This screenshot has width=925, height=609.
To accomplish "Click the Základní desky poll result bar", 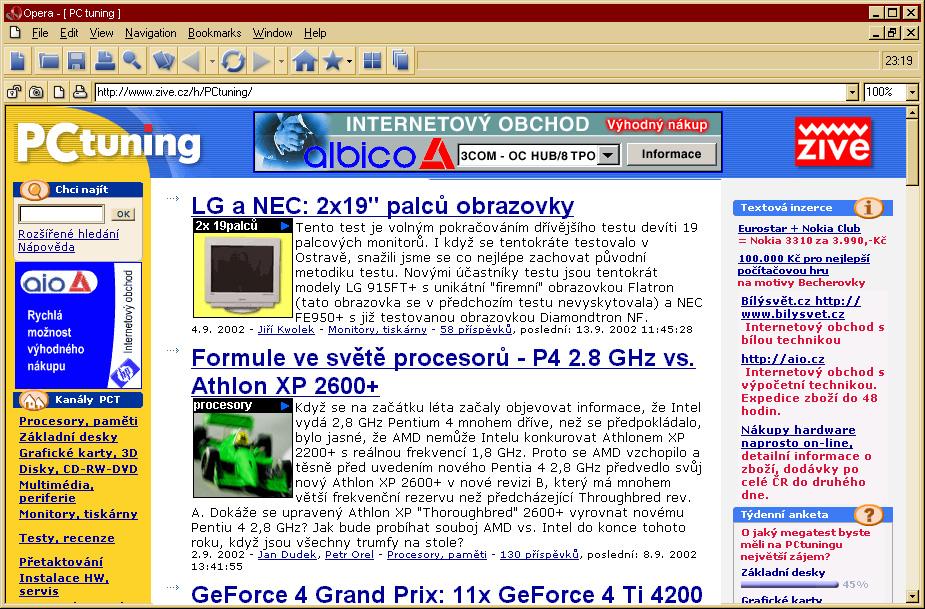I will [790, 585].
